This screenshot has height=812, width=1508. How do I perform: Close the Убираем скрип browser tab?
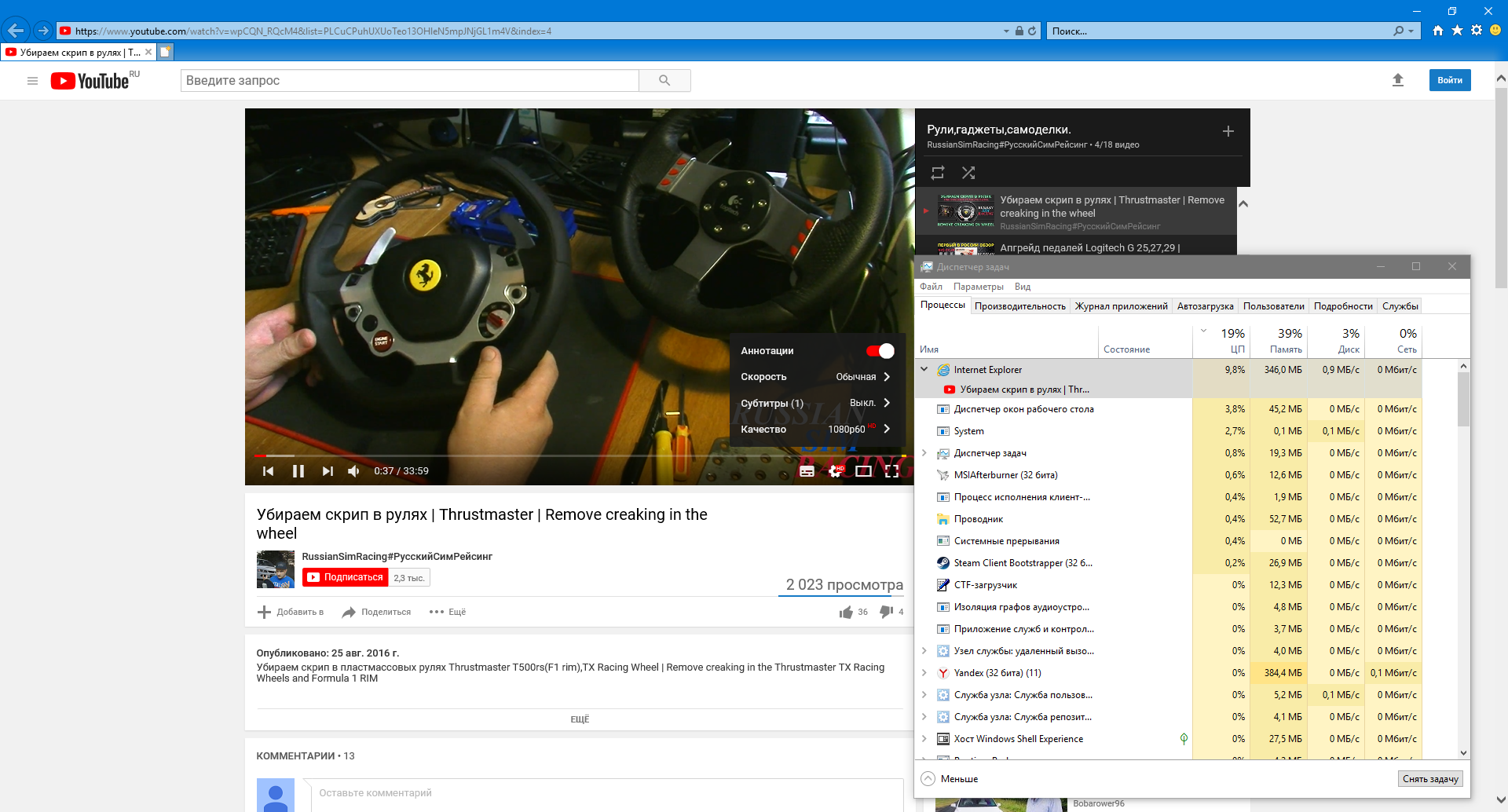point(148,53)
